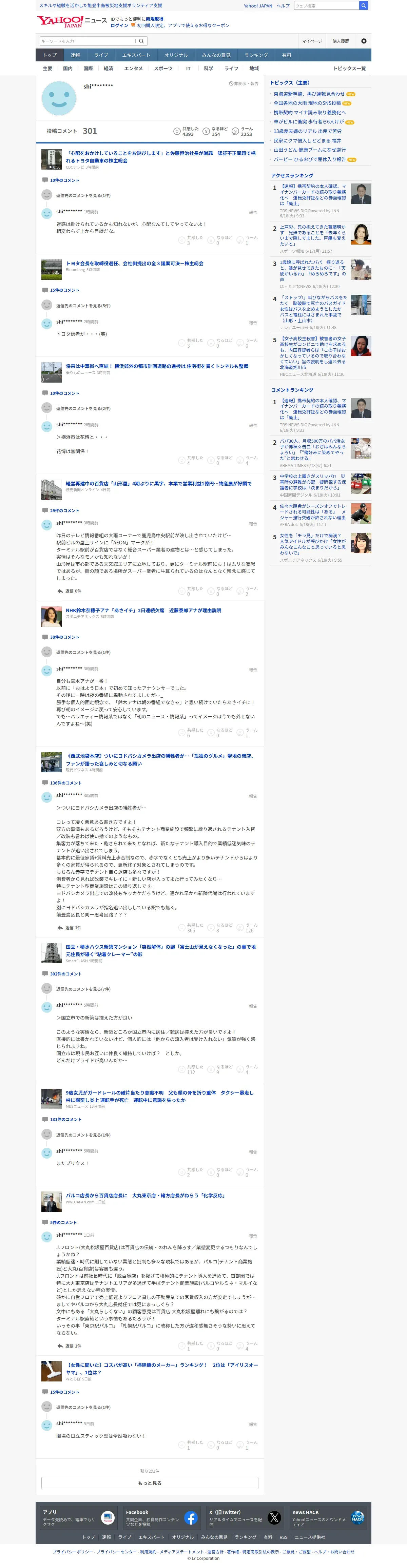The height and width of the screenshot is (1568, 407).
Task: Select the トップ tab
Action: click(49, 55)
